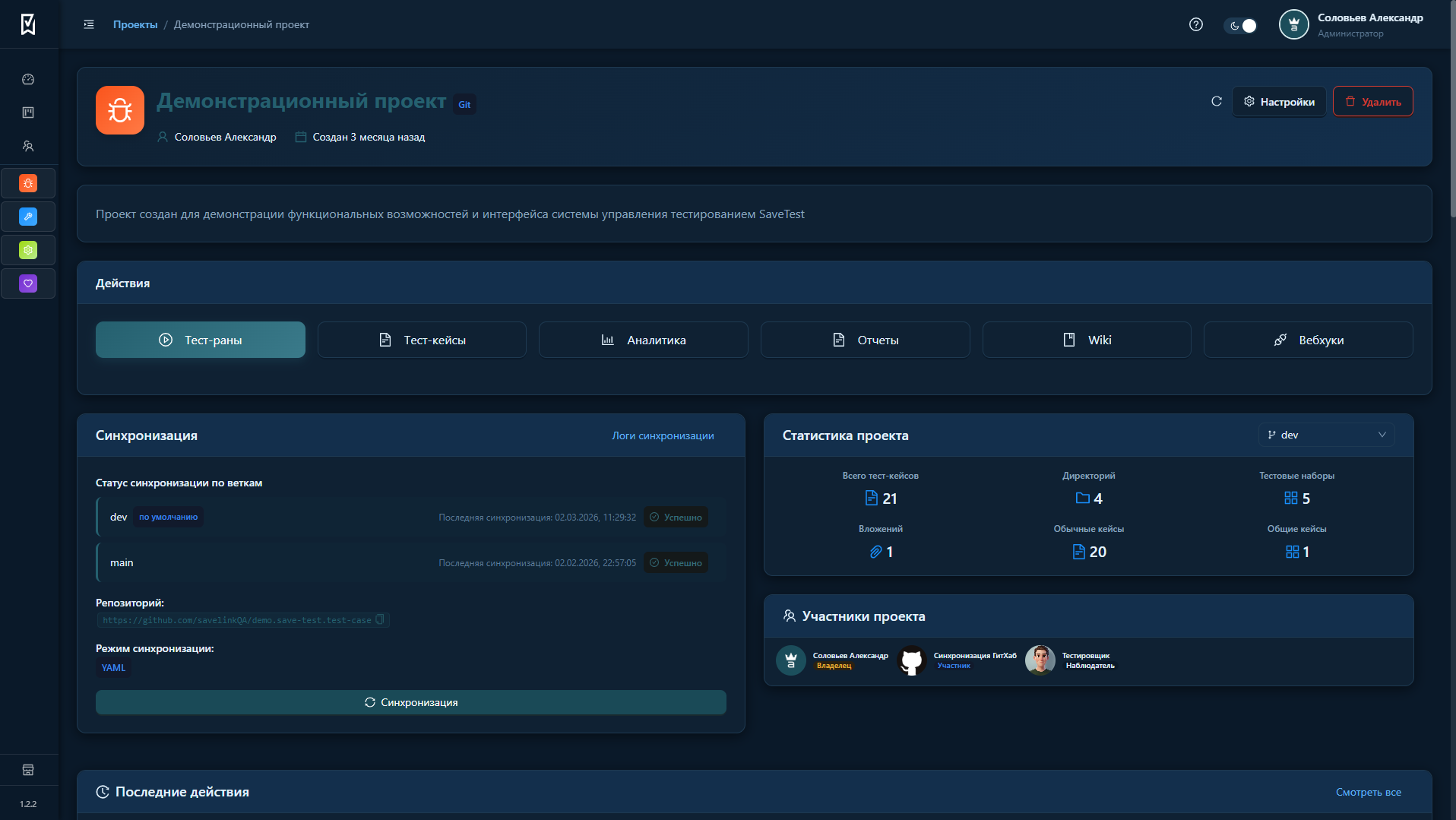Open the help question mark icon

pos(1195,24)
